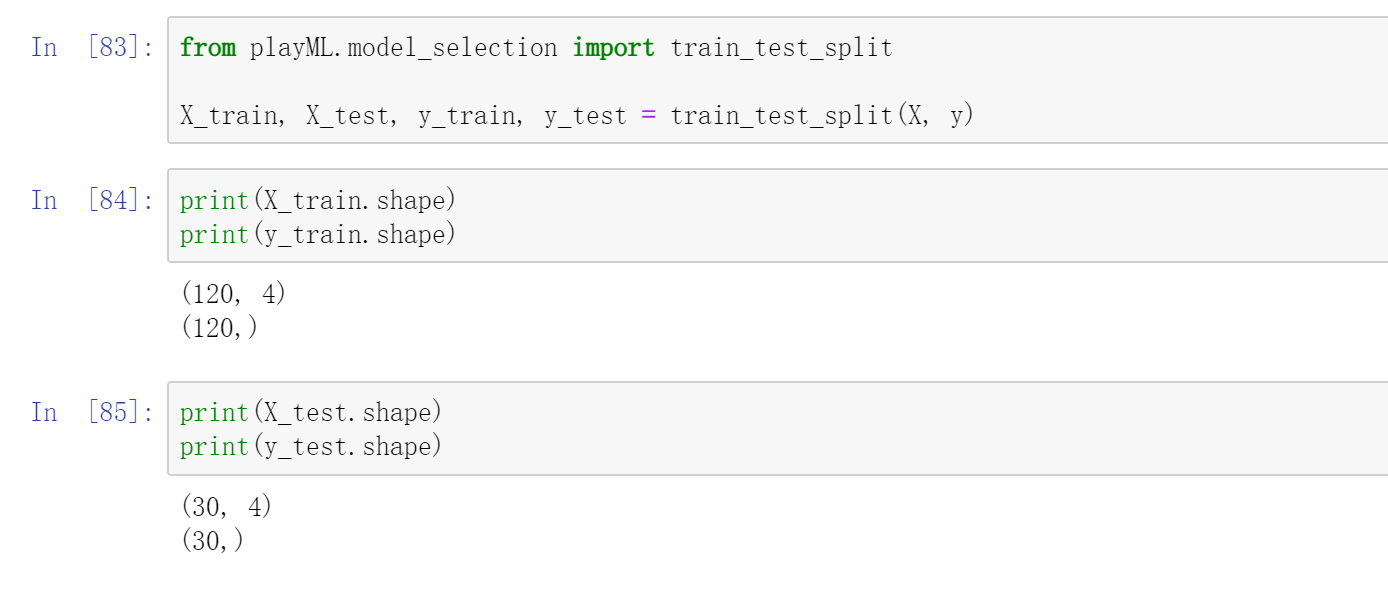Viewport: 1388px width, 590px height.
Task: Click the In [85] cell prompt
Action: pyautogui.click(x=92, y=412)
